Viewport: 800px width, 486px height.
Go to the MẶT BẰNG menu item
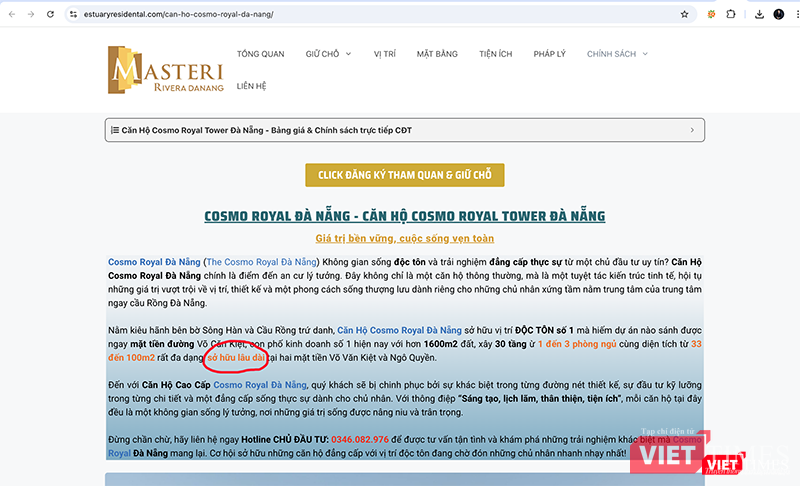point(437,54)
